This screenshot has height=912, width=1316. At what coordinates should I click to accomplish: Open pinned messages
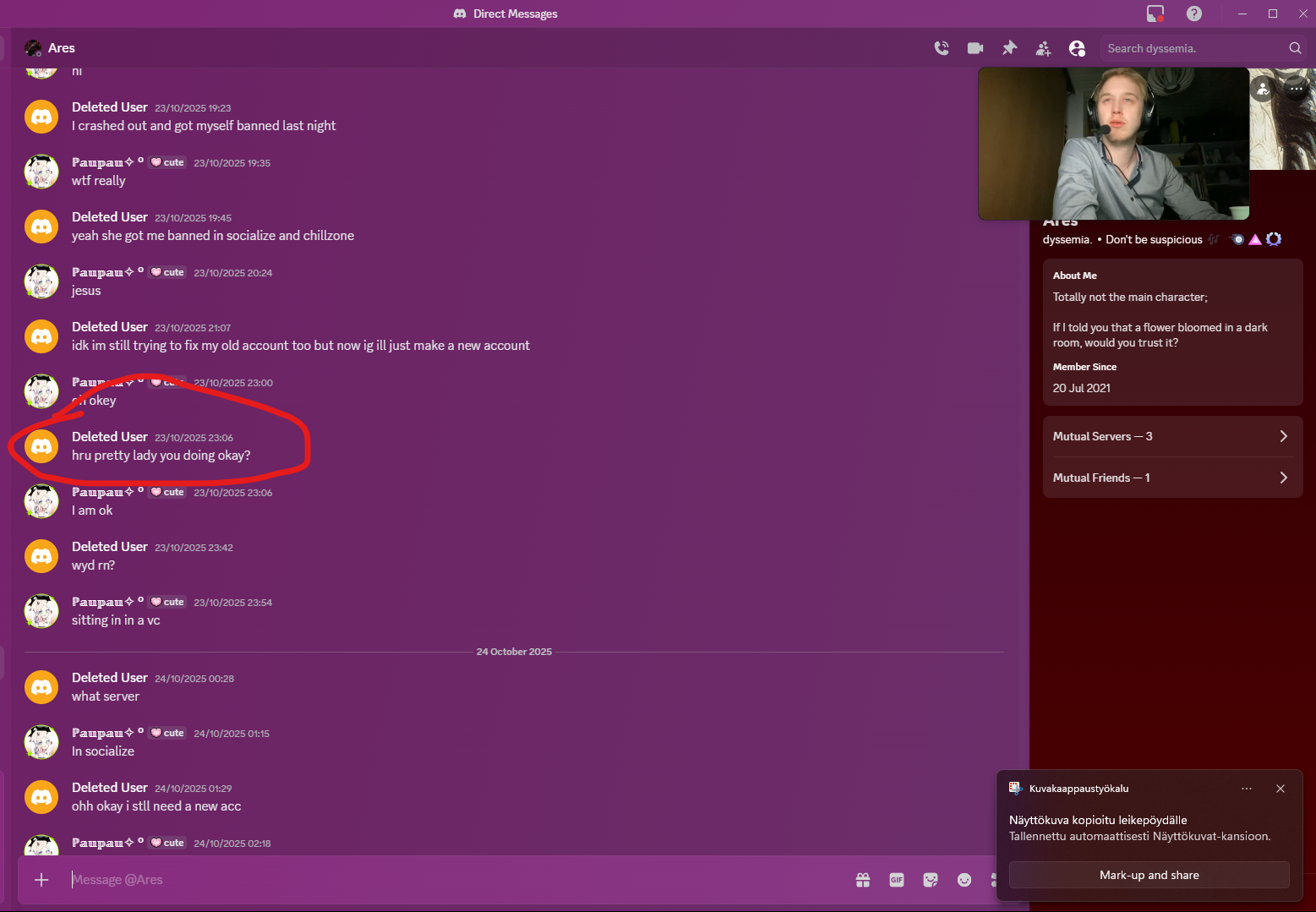[1009, 48]
